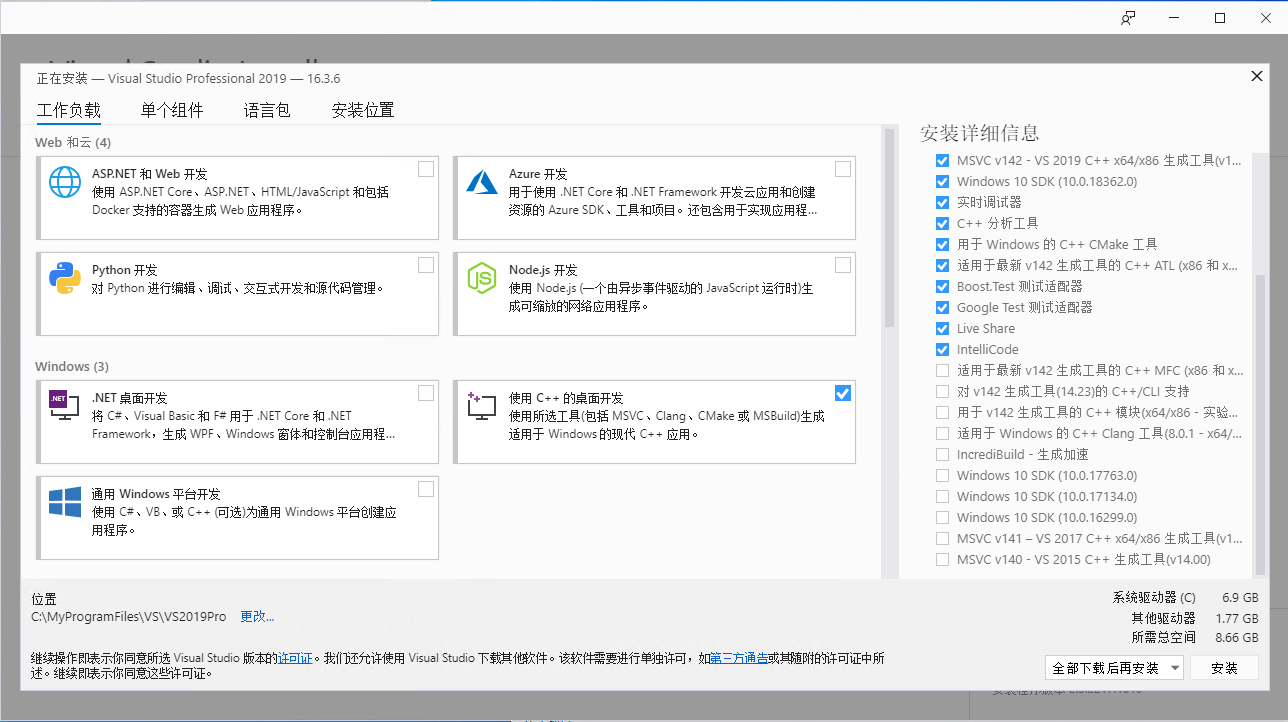Uncheck Google Test 测试适配器
The width and height of the screenshot is (1288, 722).
coord(942,307)
